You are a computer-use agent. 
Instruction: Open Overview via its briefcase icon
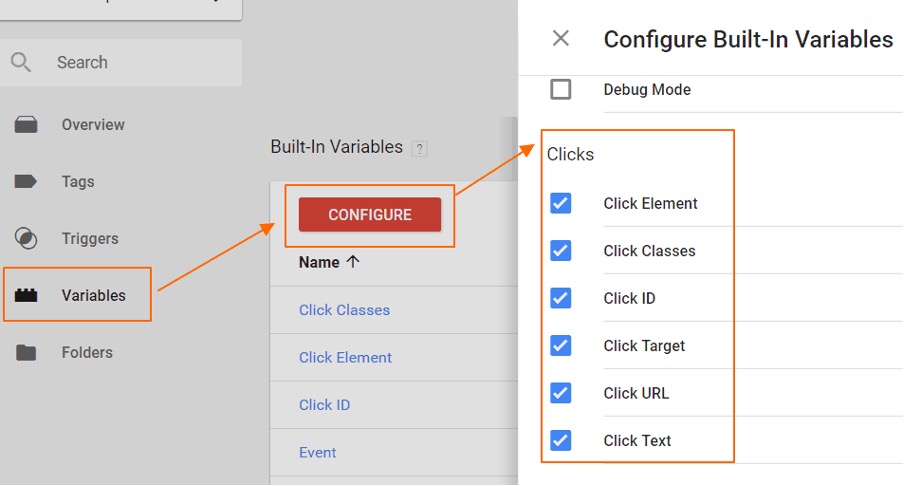[x=26, y=125]
